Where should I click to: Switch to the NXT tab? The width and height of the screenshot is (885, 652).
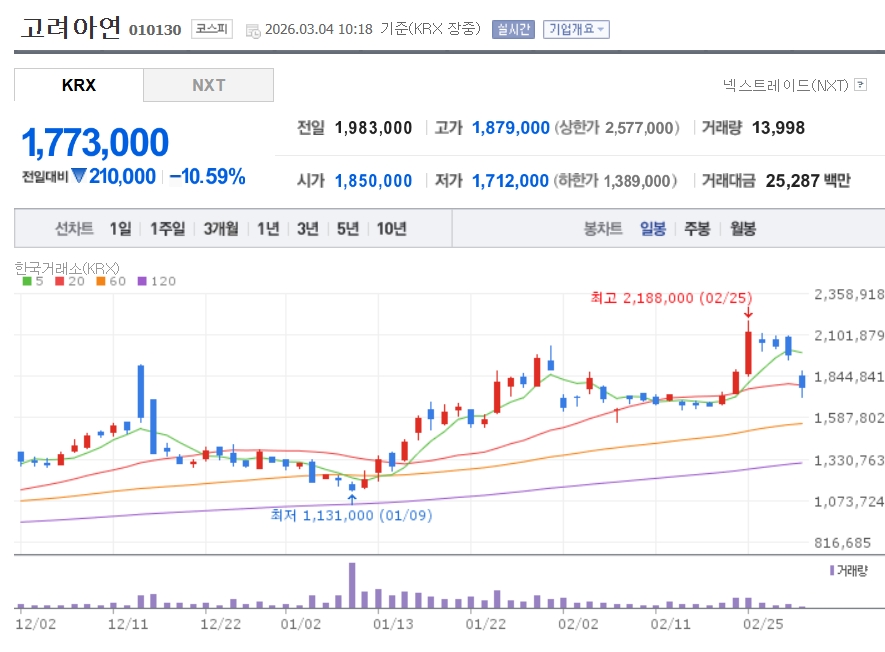209,85
